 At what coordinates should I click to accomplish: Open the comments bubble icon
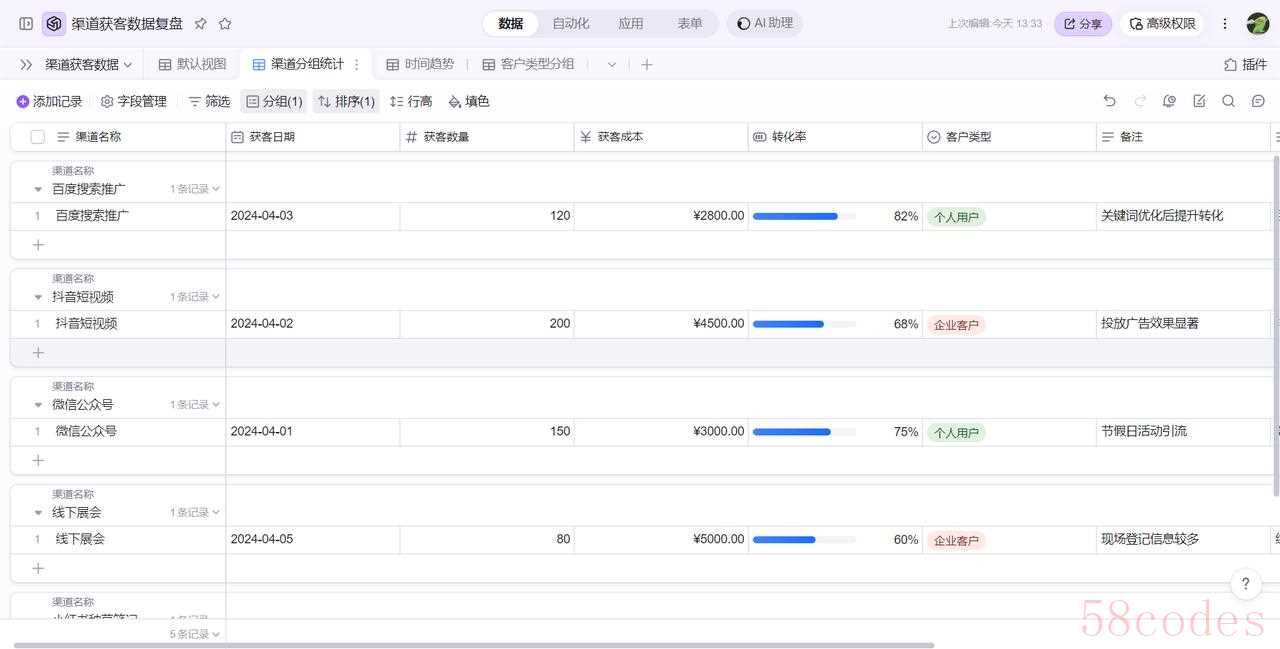tap(1259, 101)
